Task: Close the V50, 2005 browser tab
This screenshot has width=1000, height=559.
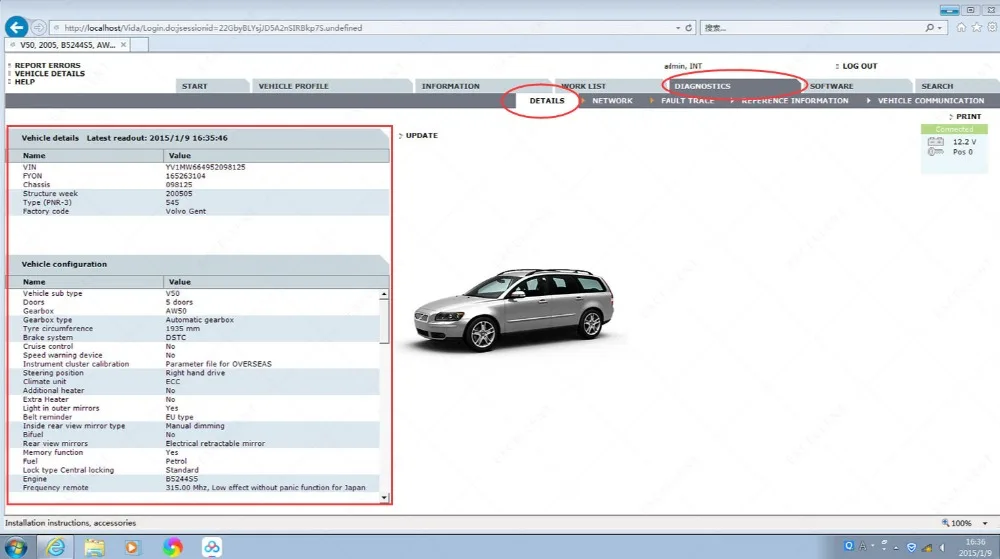Action: pos(123,45)
